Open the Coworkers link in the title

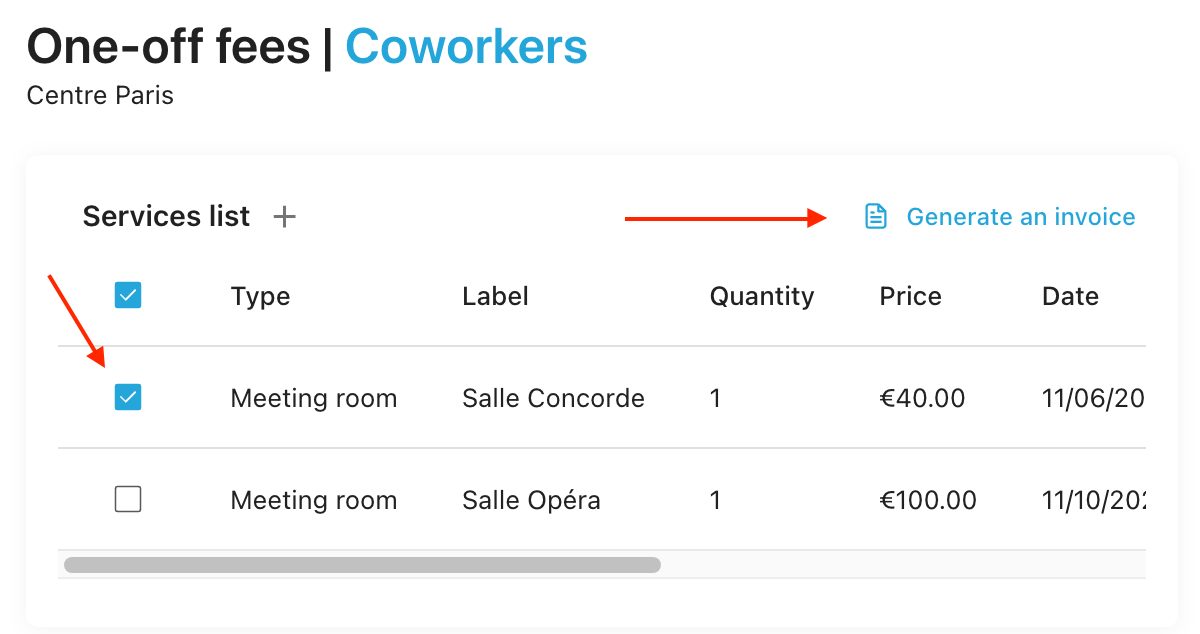(466, 46)
